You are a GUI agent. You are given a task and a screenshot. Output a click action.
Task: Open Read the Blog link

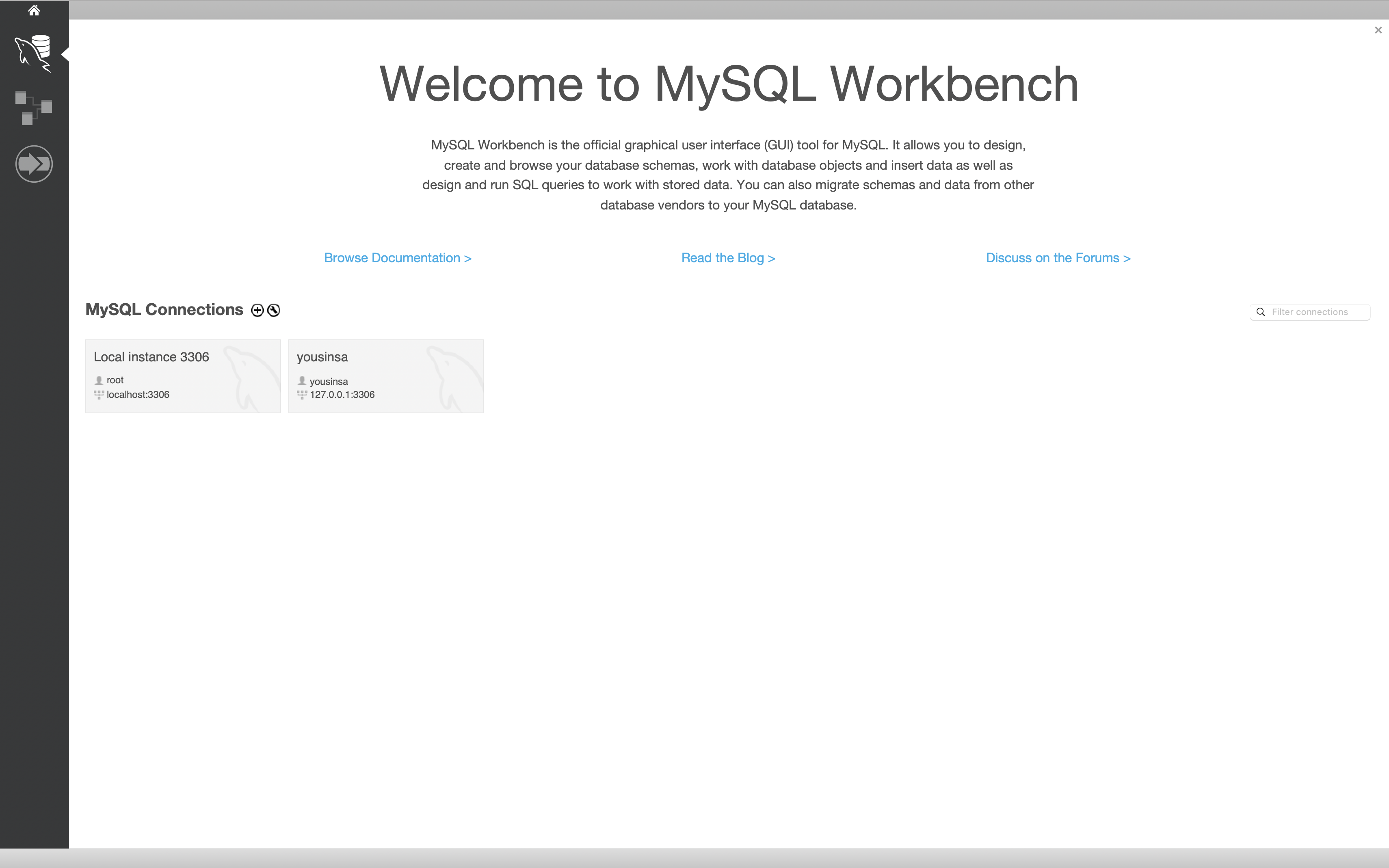point(728,258)
